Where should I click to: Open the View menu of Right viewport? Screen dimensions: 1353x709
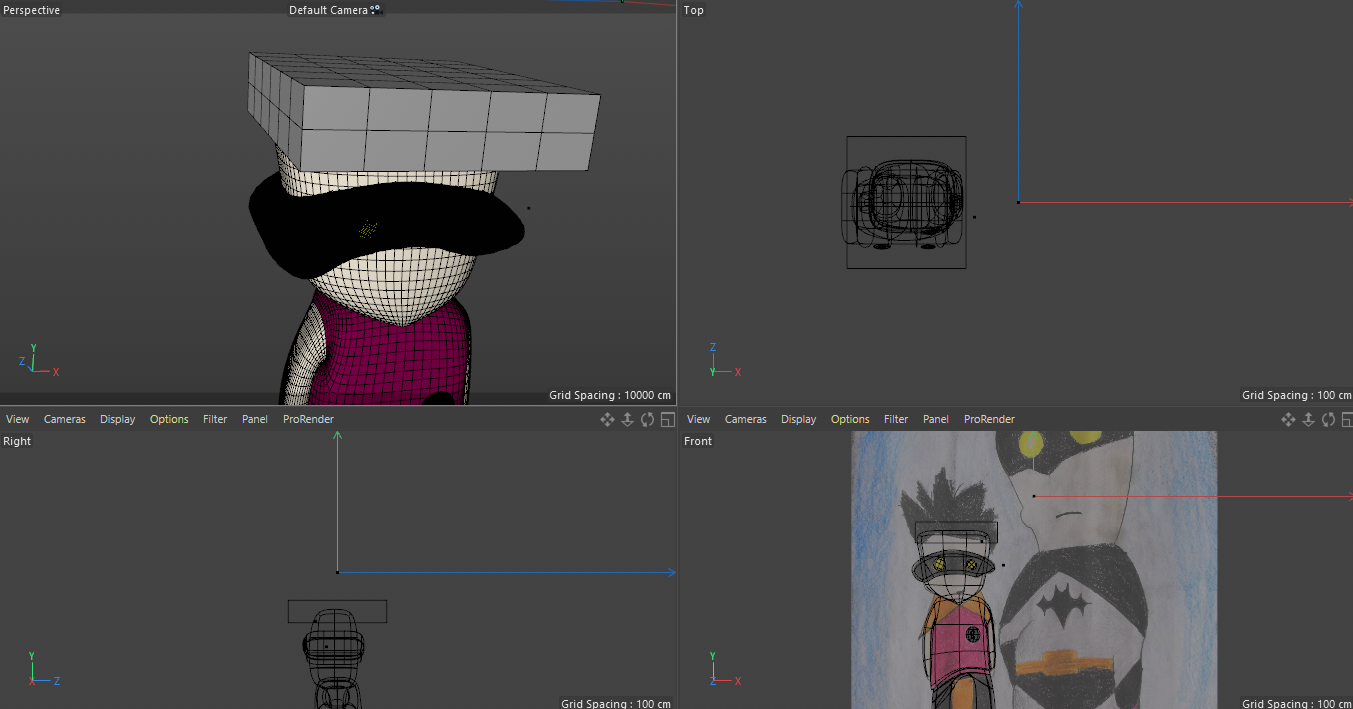17,420
